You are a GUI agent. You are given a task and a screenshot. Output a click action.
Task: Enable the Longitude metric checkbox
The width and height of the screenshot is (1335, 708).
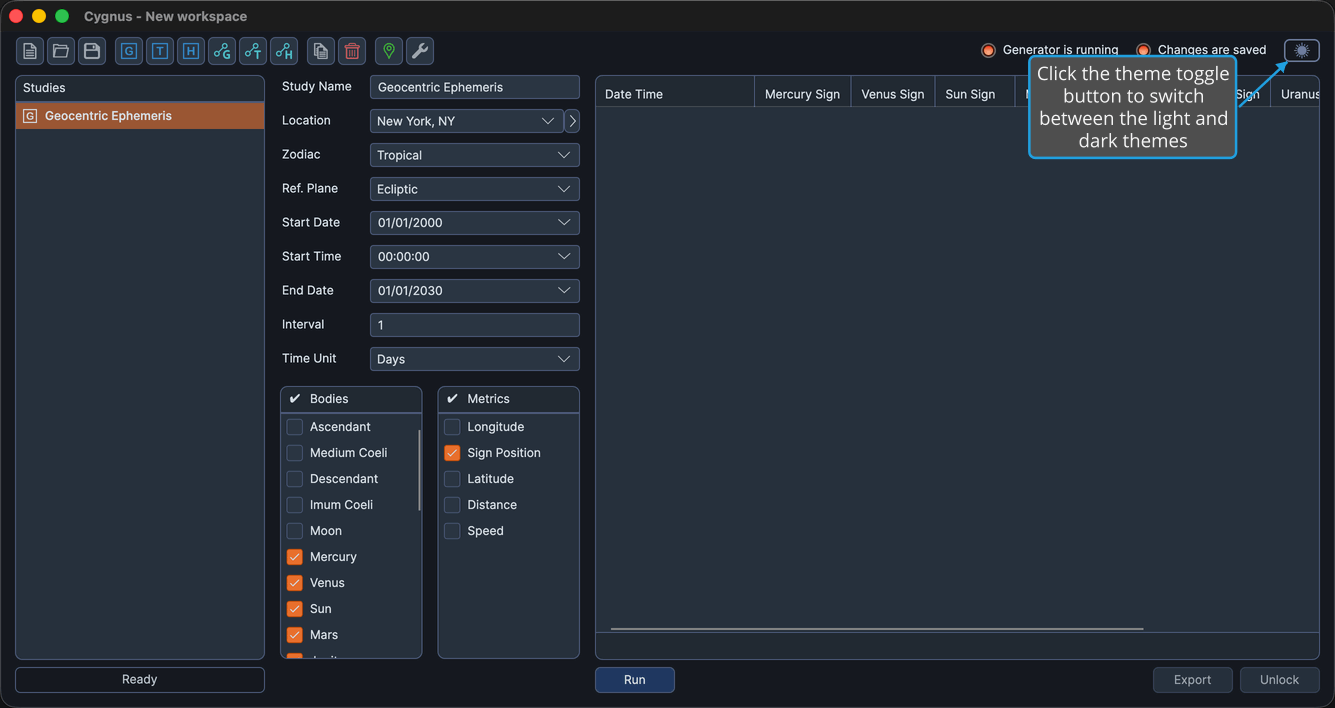click(452, 427)
